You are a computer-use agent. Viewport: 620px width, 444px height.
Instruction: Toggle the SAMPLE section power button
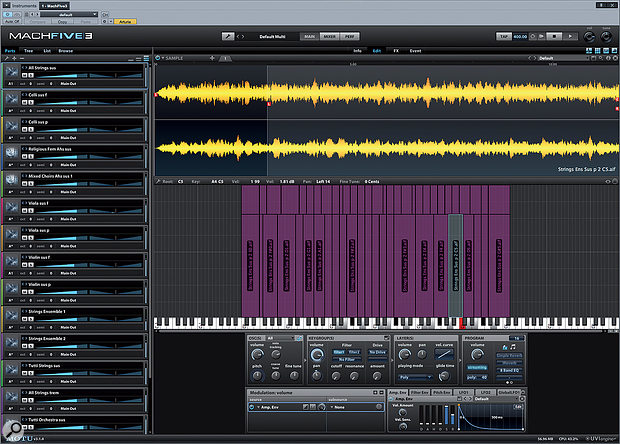click(157, 58)
